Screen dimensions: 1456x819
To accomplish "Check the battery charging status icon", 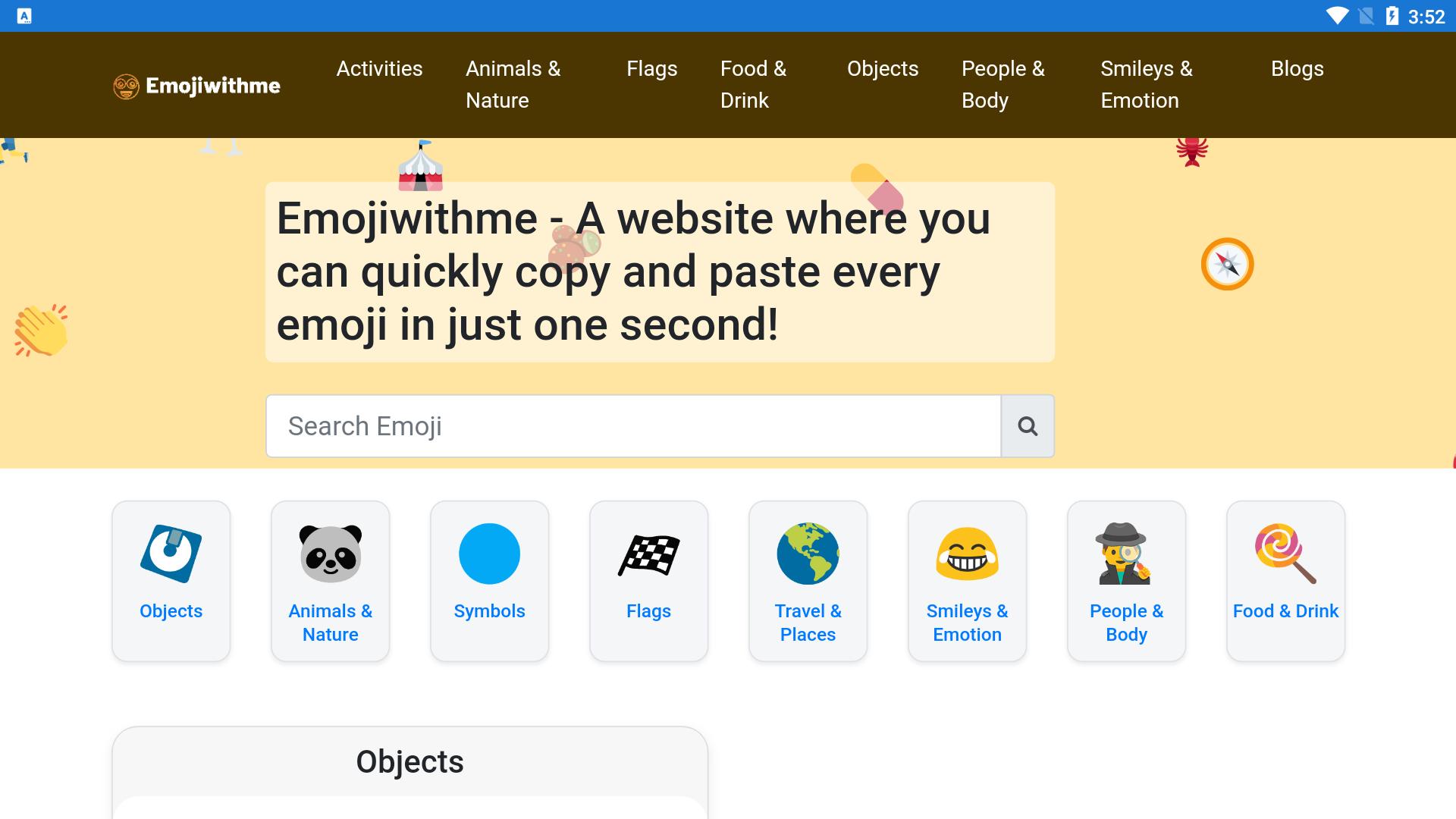I will [1392, 16].
